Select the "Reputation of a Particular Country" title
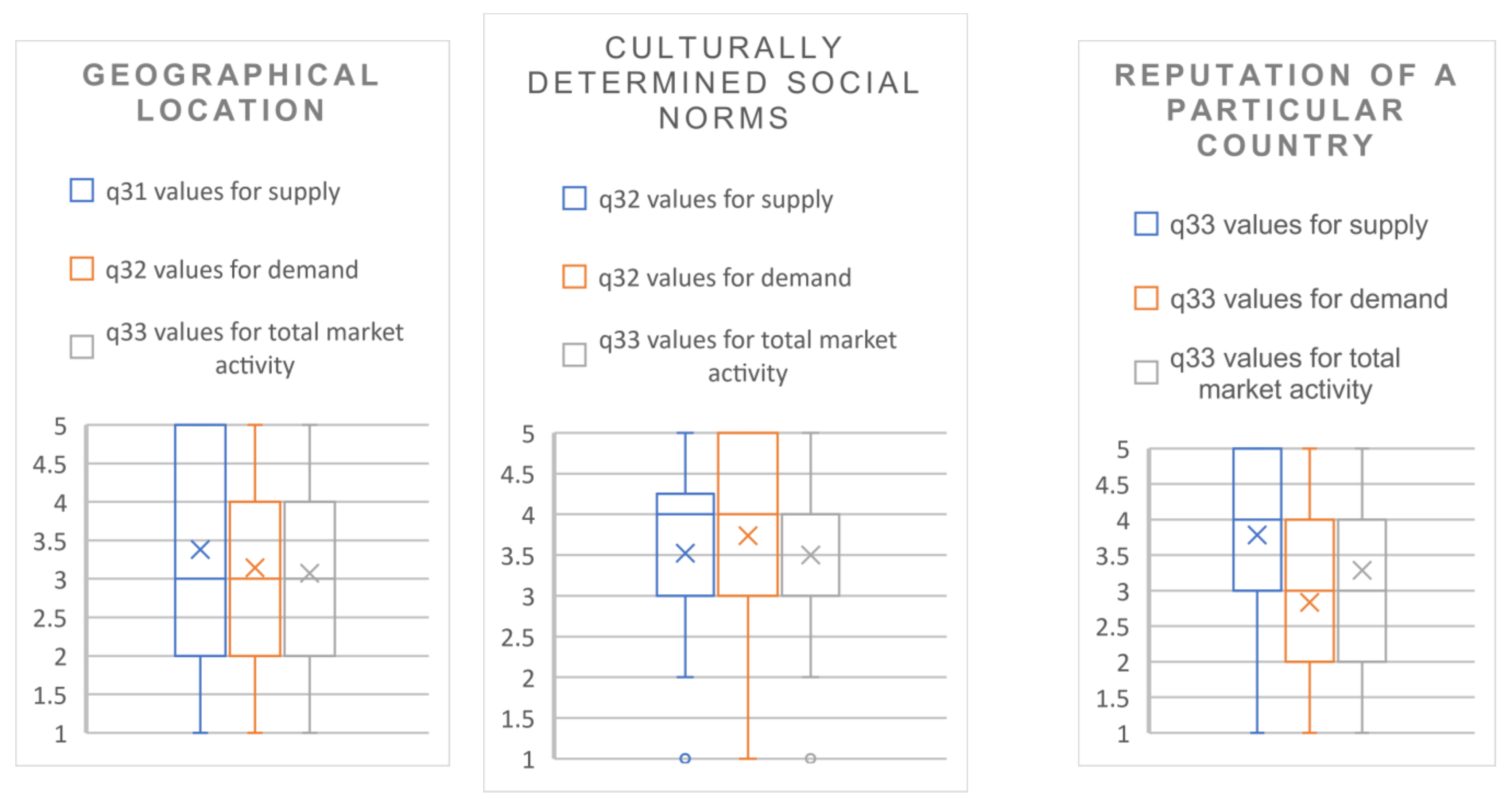The image size is (1512, 808). coord(1286,110)
